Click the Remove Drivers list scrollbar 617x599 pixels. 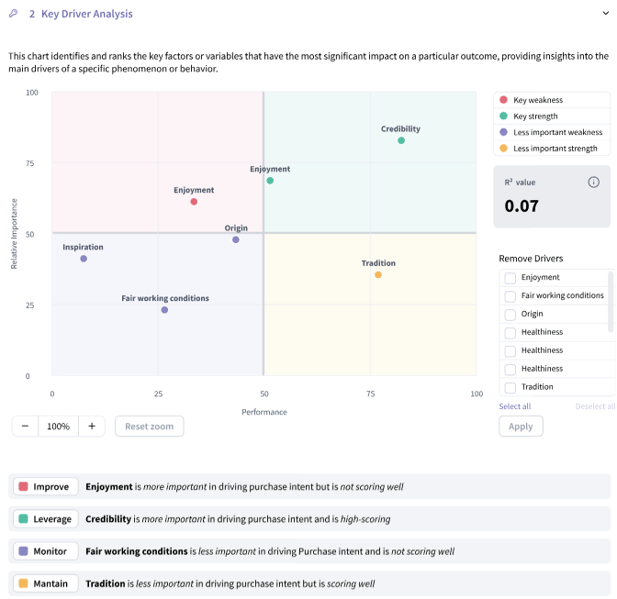click(x=611, y=301)
